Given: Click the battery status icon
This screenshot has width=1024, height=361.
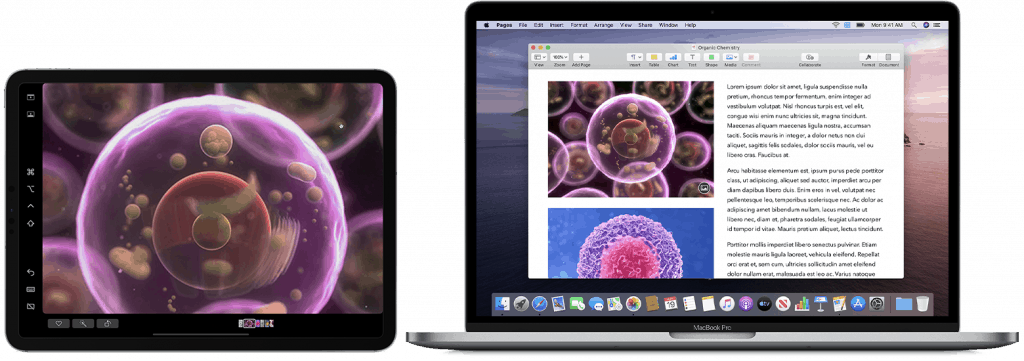Looking at the screenshot, I should click(x=860, y=25).
